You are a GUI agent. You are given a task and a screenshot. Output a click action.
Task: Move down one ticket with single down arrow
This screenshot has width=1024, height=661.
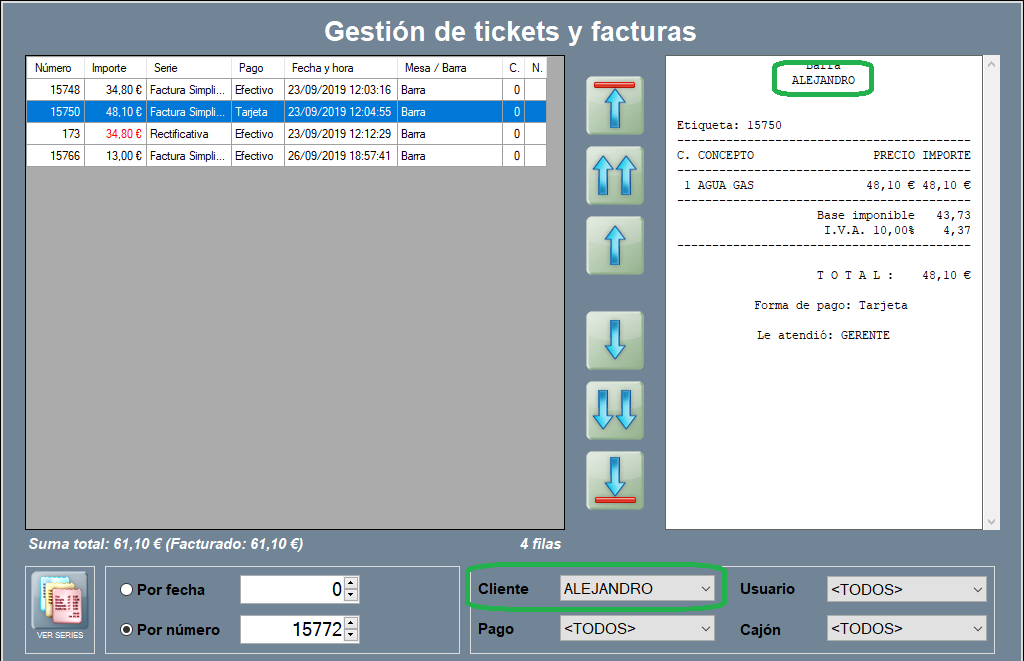[614, 340]
